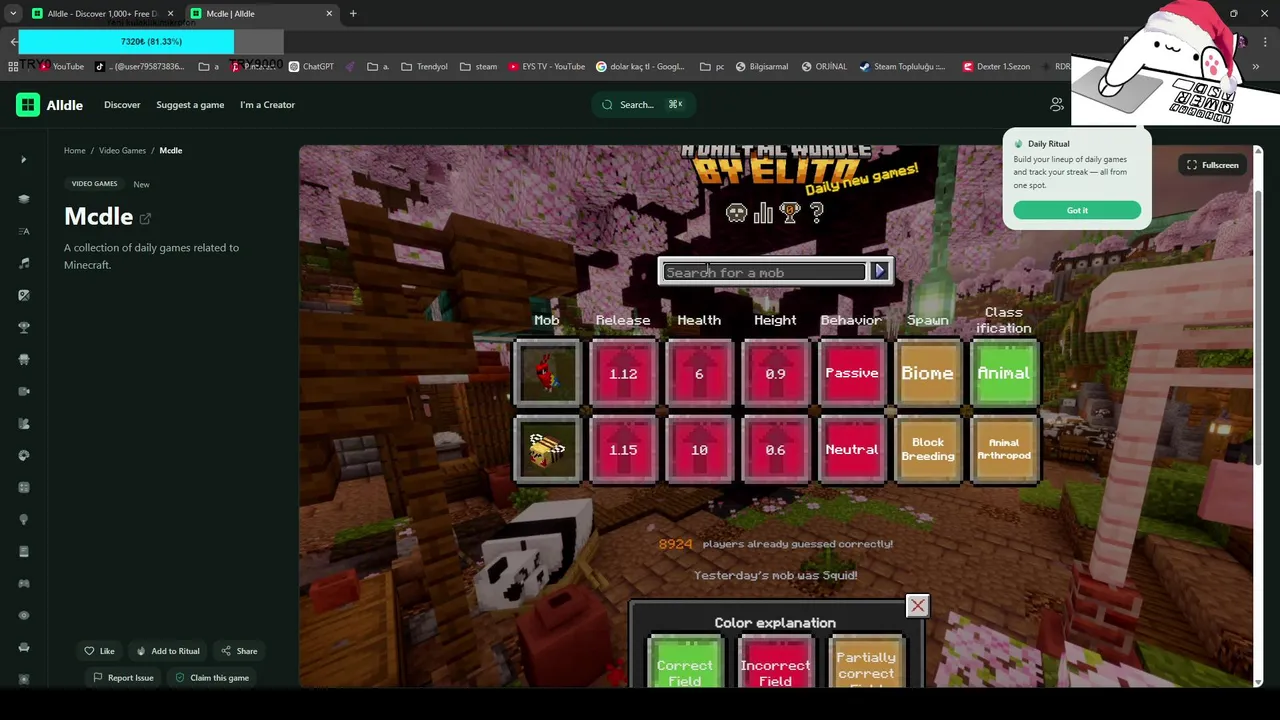The image size is (1280, 720).
Task: Close the Color explanation panel
Action: [x=917, y=606]
